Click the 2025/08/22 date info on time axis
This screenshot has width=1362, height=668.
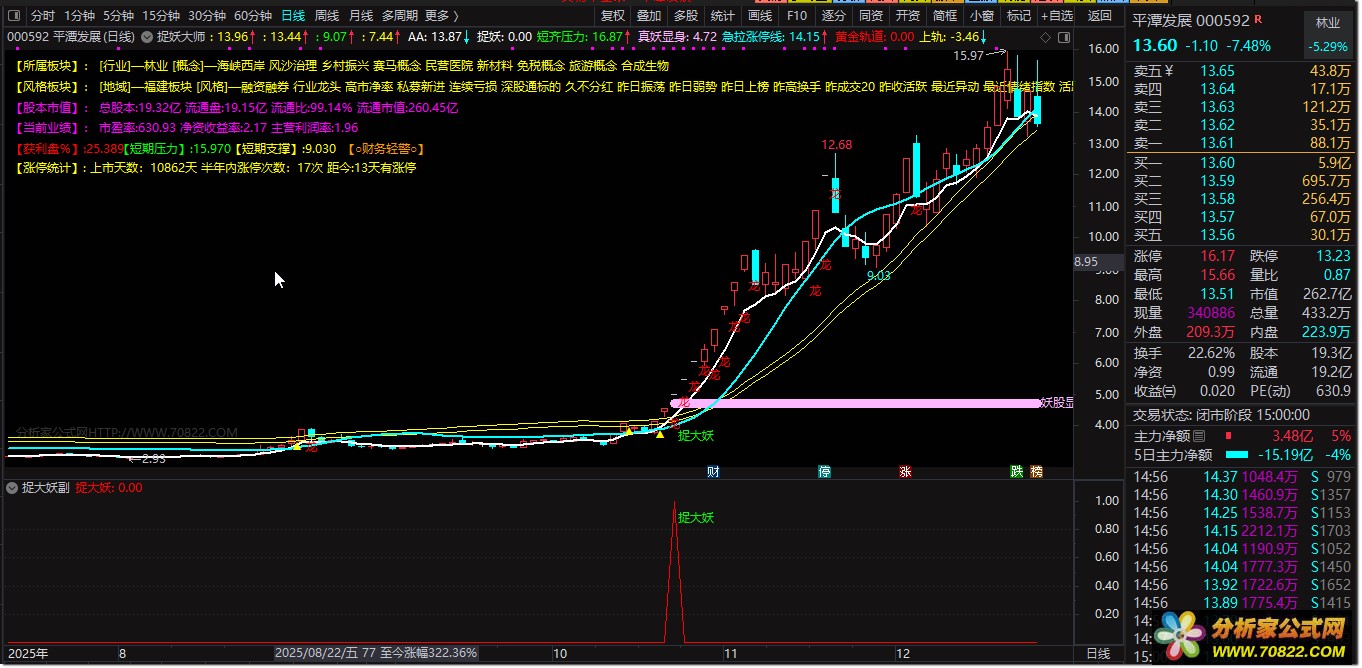click(376, 653)
